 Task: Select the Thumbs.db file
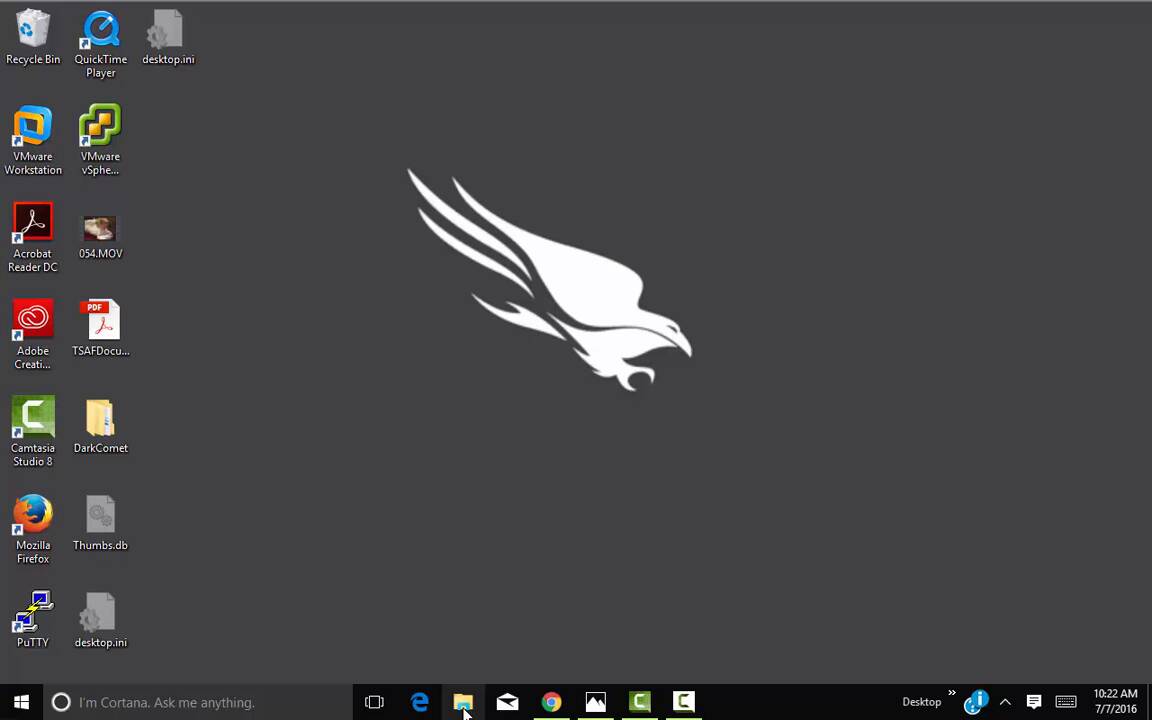[x=101, y=523]
